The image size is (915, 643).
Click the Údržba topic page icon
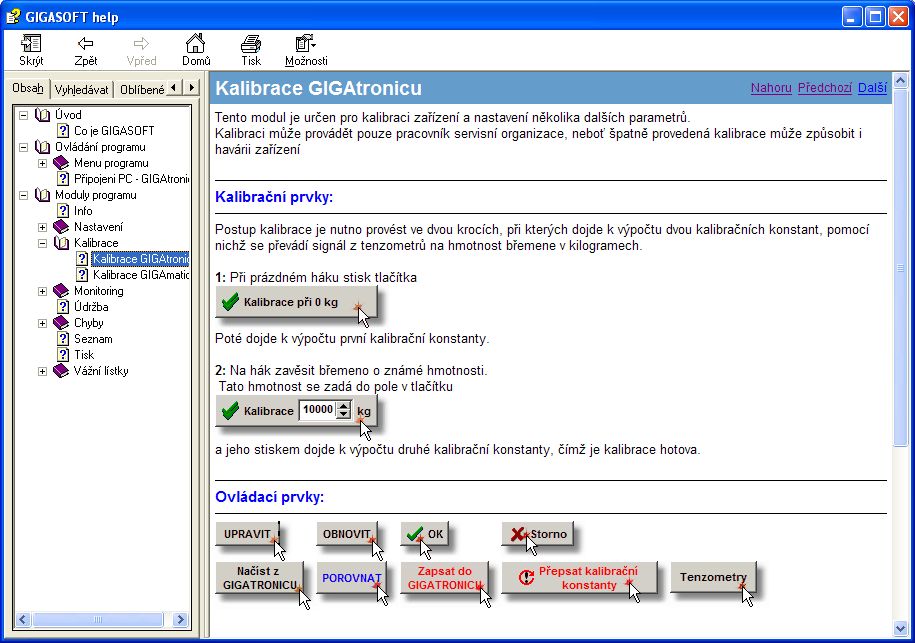[62, 307]
